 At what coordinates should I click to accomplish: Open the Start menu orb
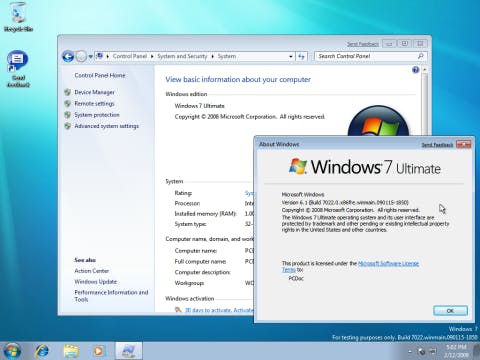12,351
